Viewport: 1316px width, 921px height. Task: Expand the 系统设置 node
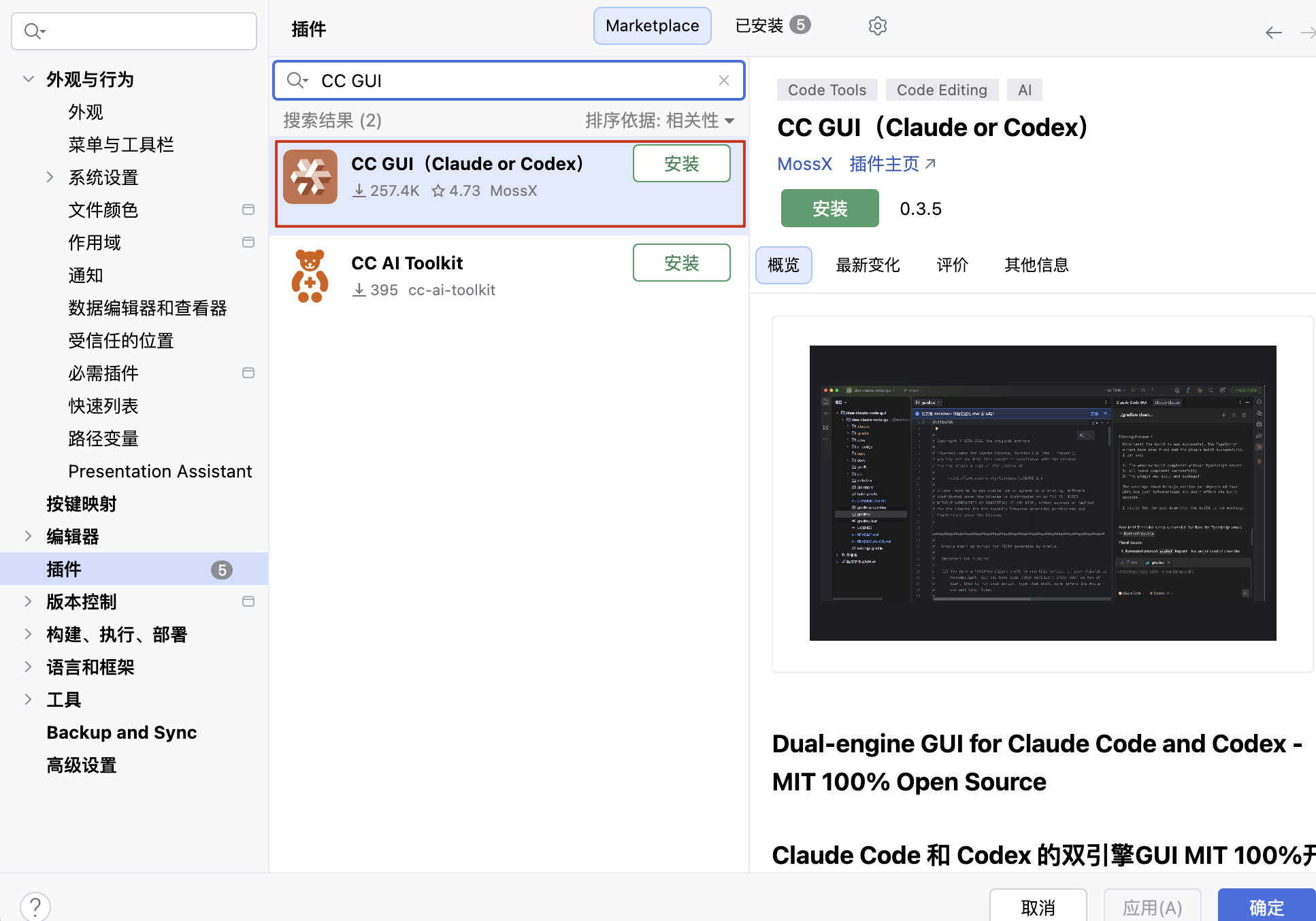click(x=50, y=177)
